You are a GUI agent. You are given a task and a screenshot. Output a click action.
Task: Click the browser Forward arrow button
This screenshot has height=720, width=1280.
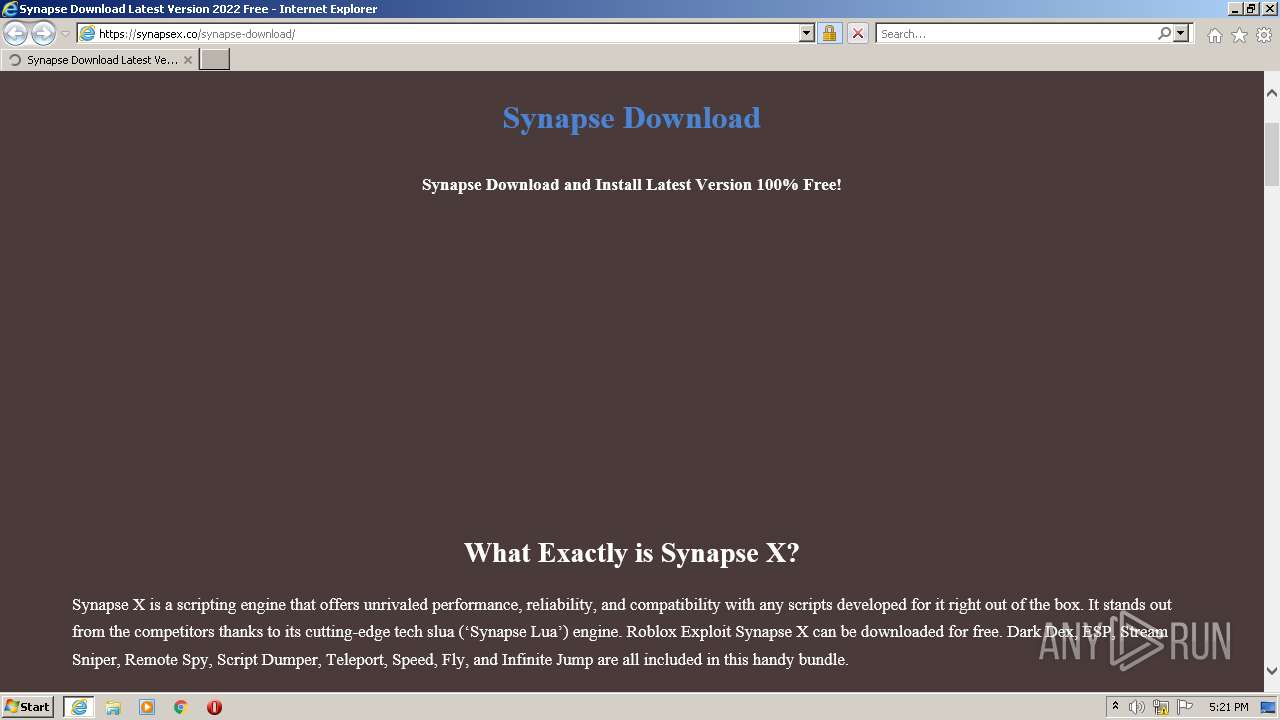click(43, 33)
